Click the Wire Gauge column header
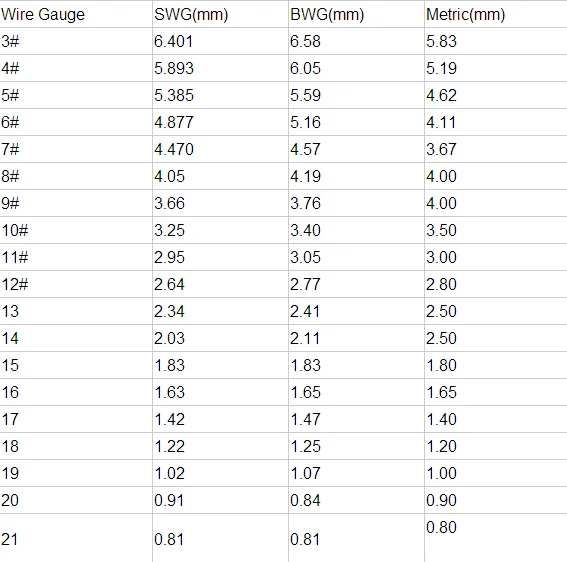Viewport: 567px width, 562px height. (43, 14)
